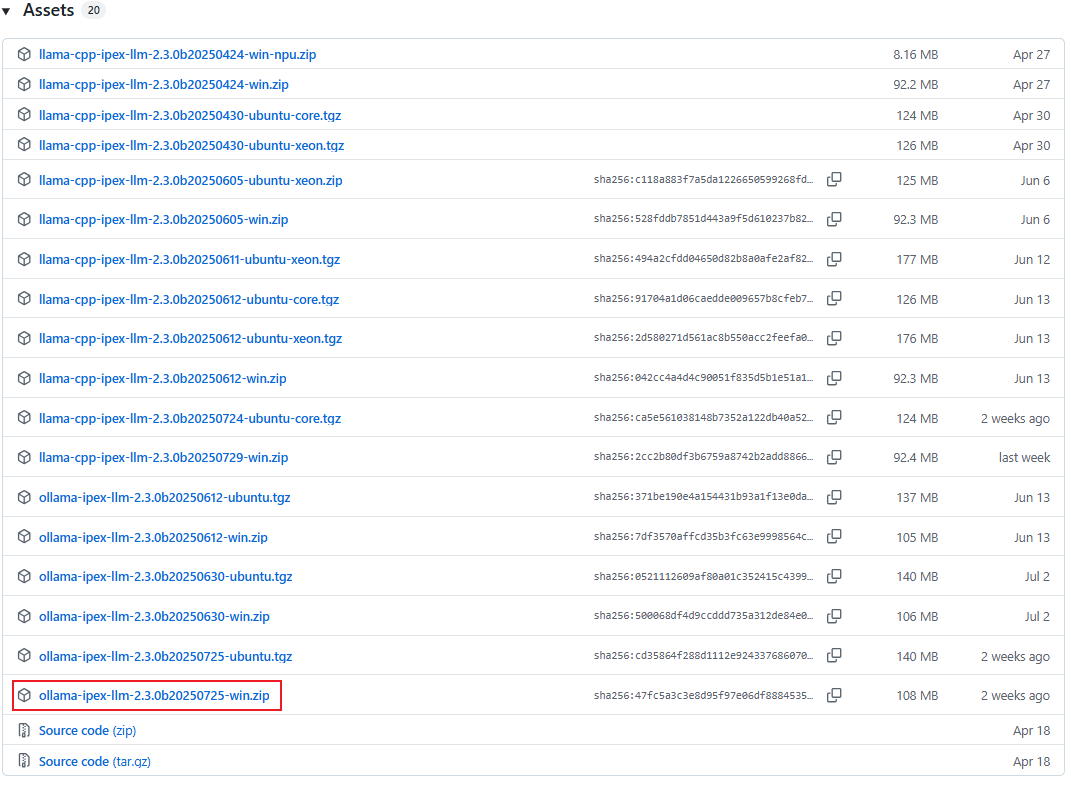Click the 108 MB size value
The height and width of the screenshot is (785, 1071).
[x=917, y=696]
